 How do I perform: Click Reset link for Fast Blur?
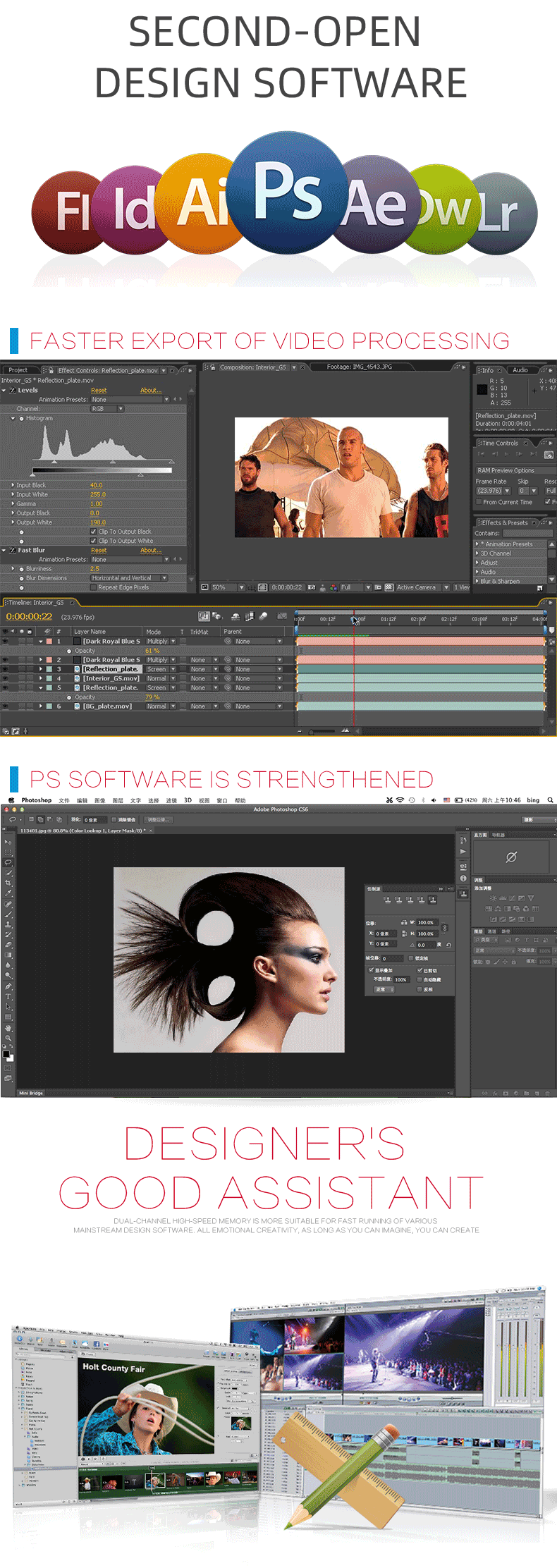coord(99,550)
